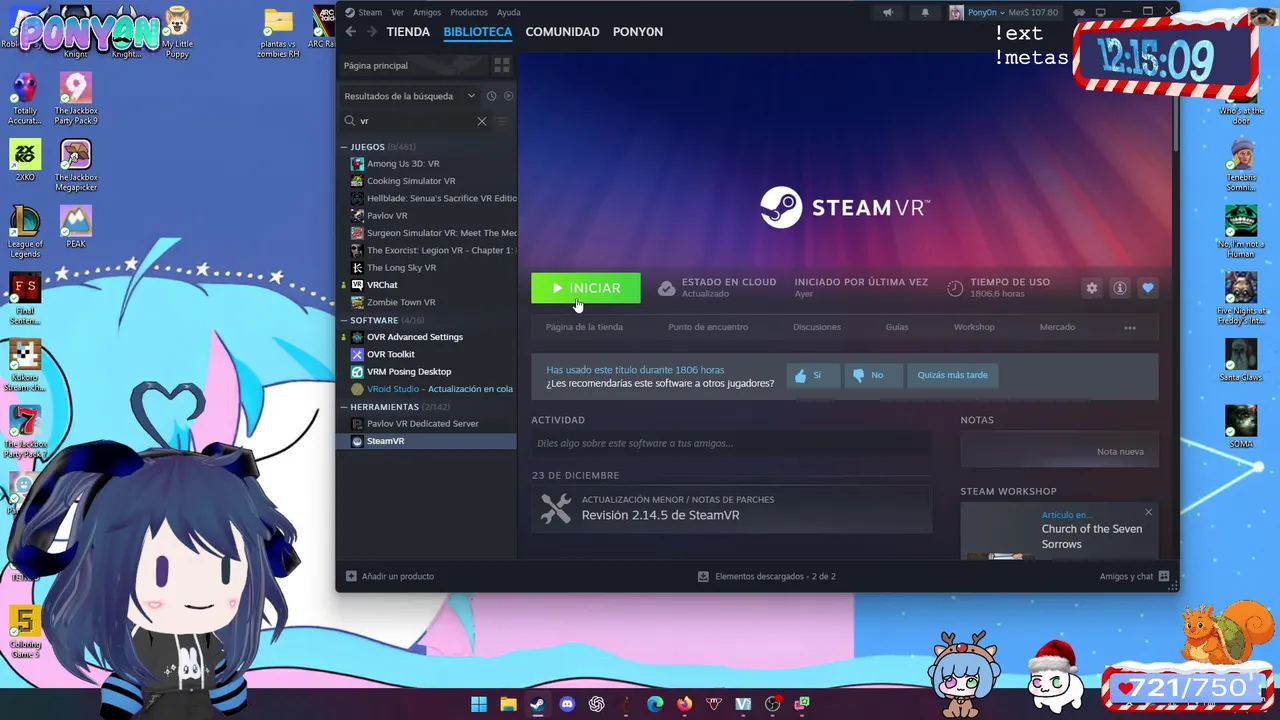Select Pavlov VR Dedicated Server
The height and width of the screenshot is (720, 1280).
[x=427, y=424]
